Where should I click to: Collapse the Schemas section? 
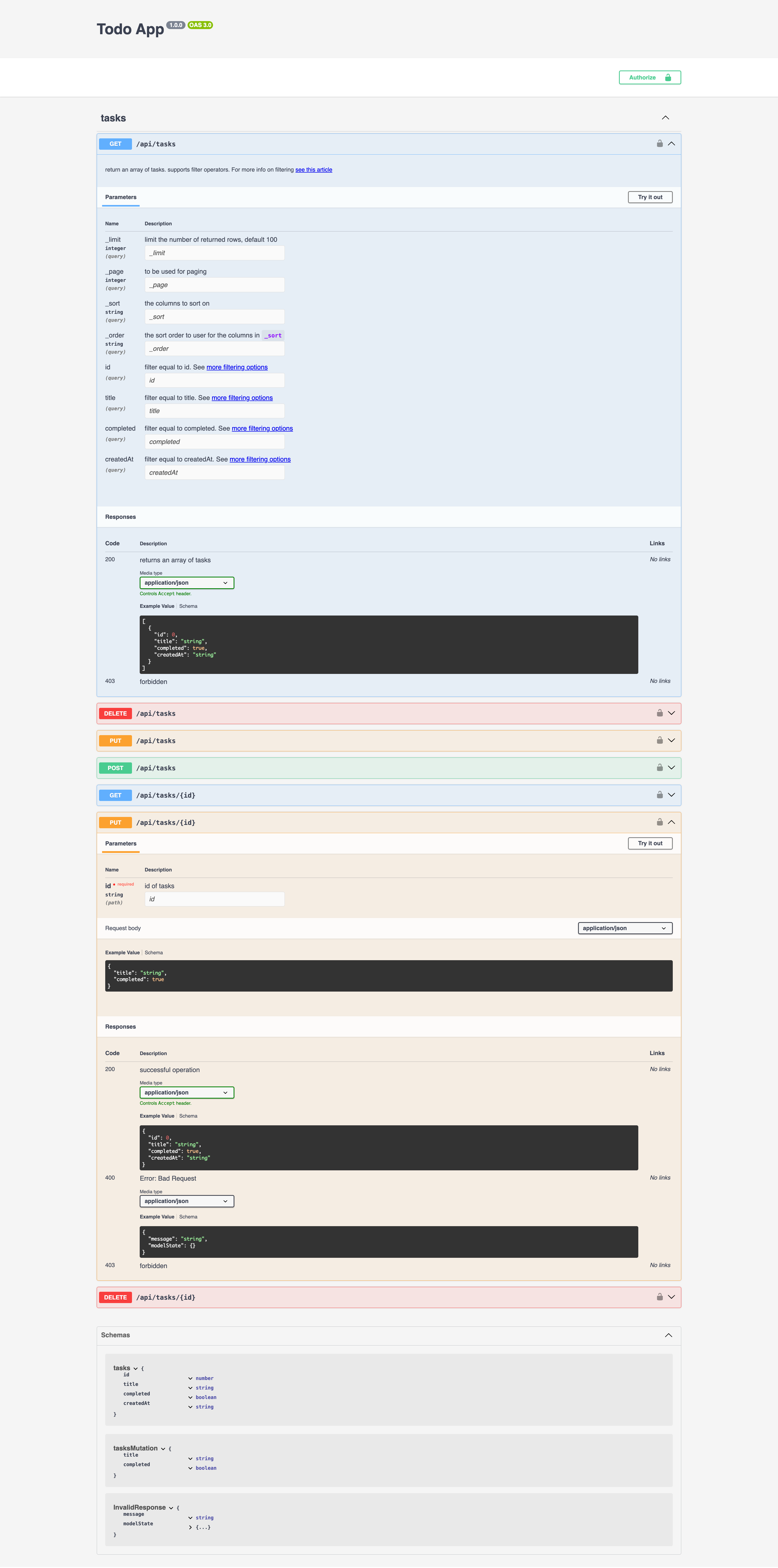(x=668, y=1335)
